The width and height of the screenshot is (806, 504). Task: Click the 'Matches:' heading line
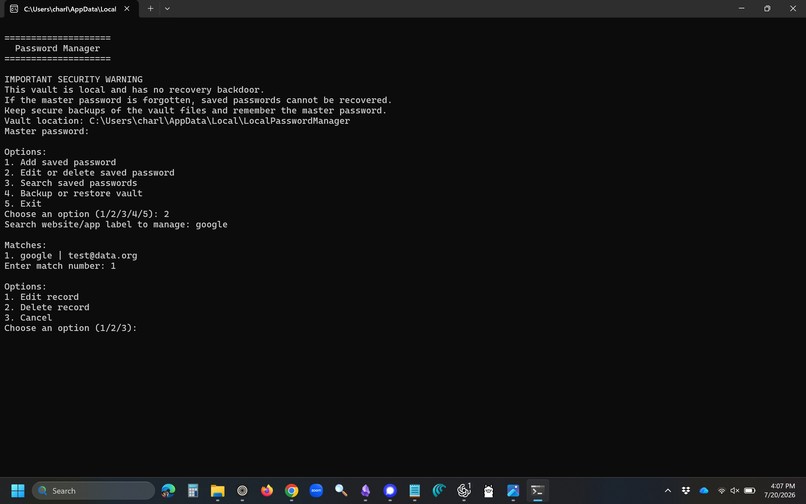click(25, 245)
